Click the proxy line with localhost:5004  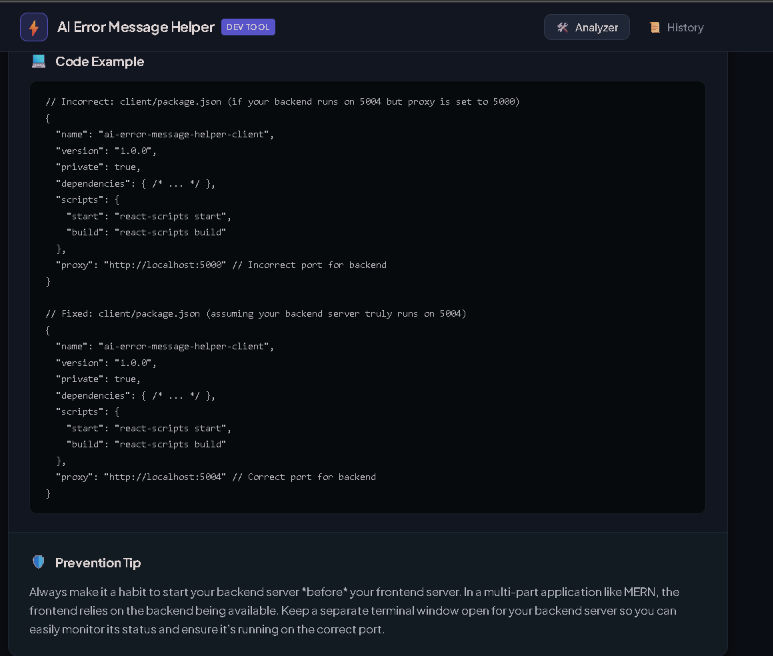pos(215,477)
